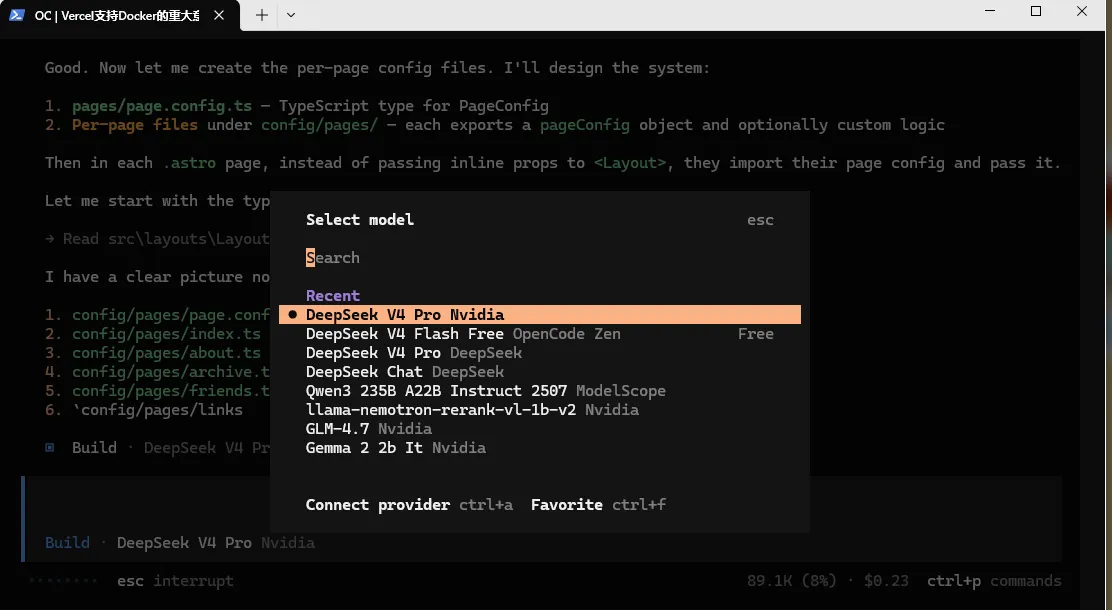
Task: Click config/pages/index.ts list item
Action: point(166,333)
